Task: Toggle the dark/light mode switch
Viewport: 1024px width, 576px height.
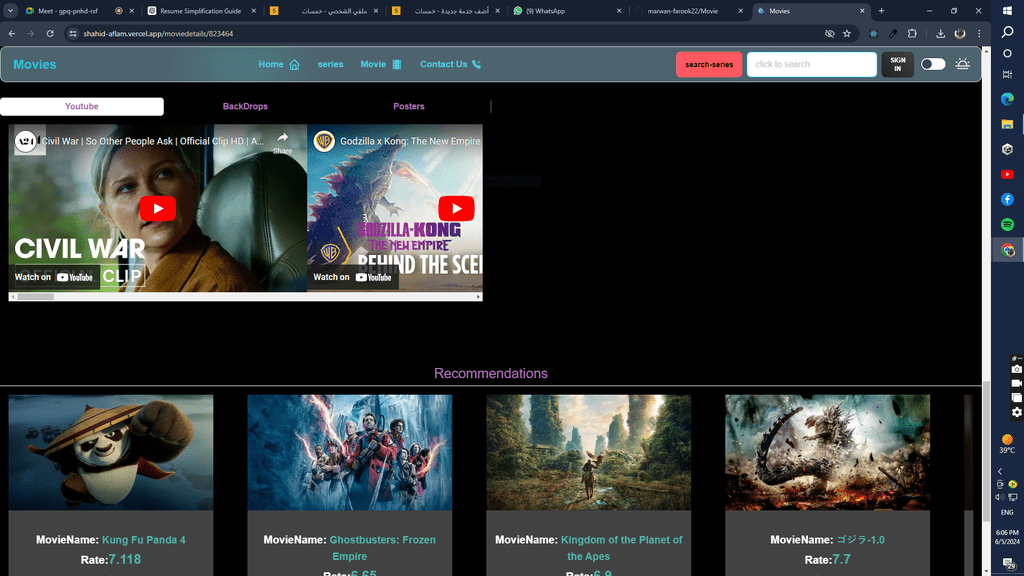Action: click(933, 64)
